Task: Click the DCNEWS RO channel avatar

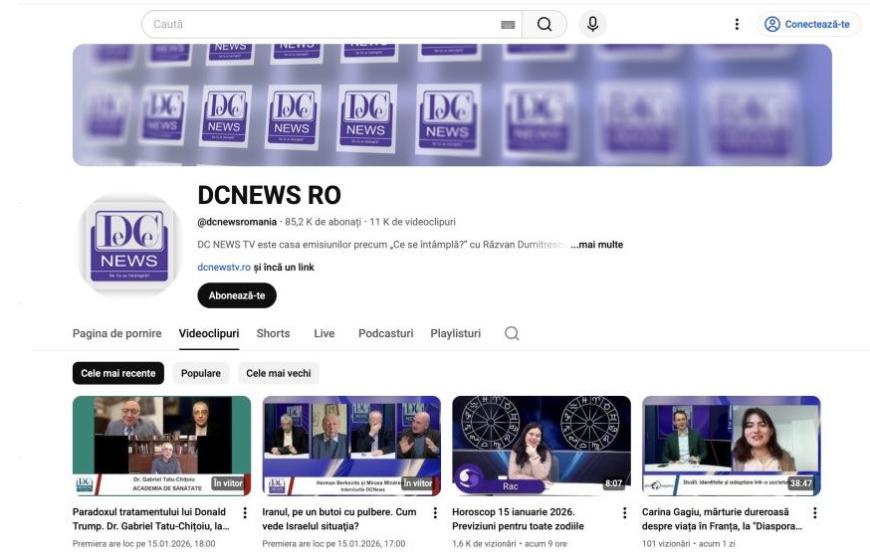Action: 129,245
